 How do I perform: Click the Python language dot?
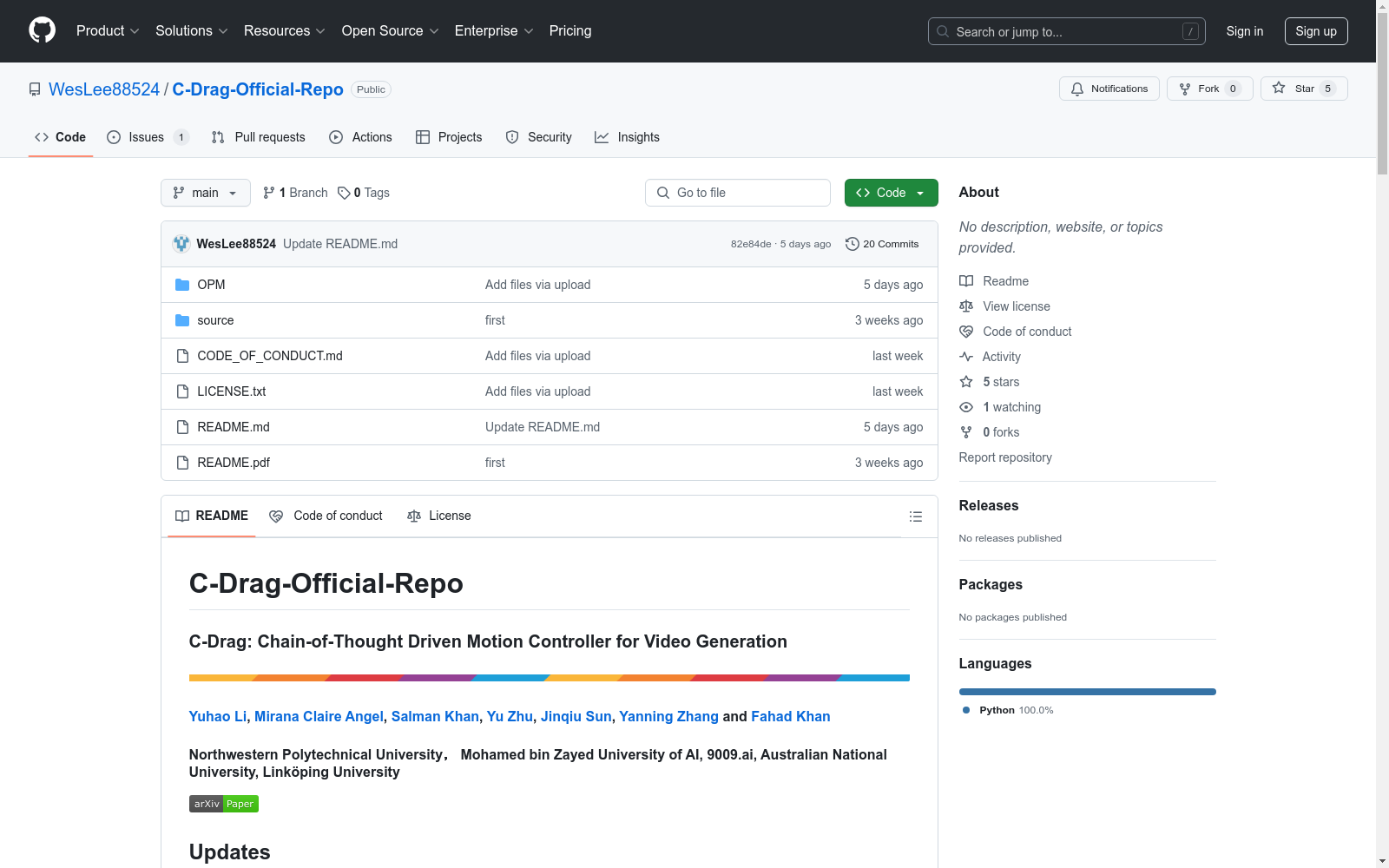point(966,710)
